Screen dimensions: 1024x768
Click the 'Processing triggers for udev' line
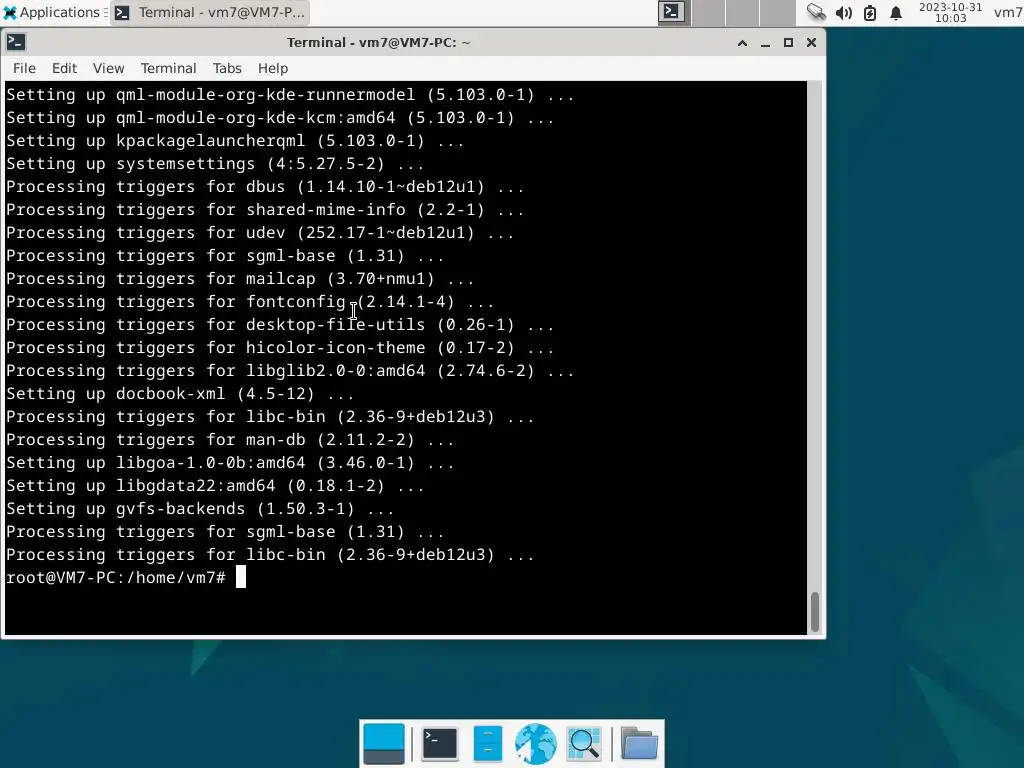click(x=260, y=233)
